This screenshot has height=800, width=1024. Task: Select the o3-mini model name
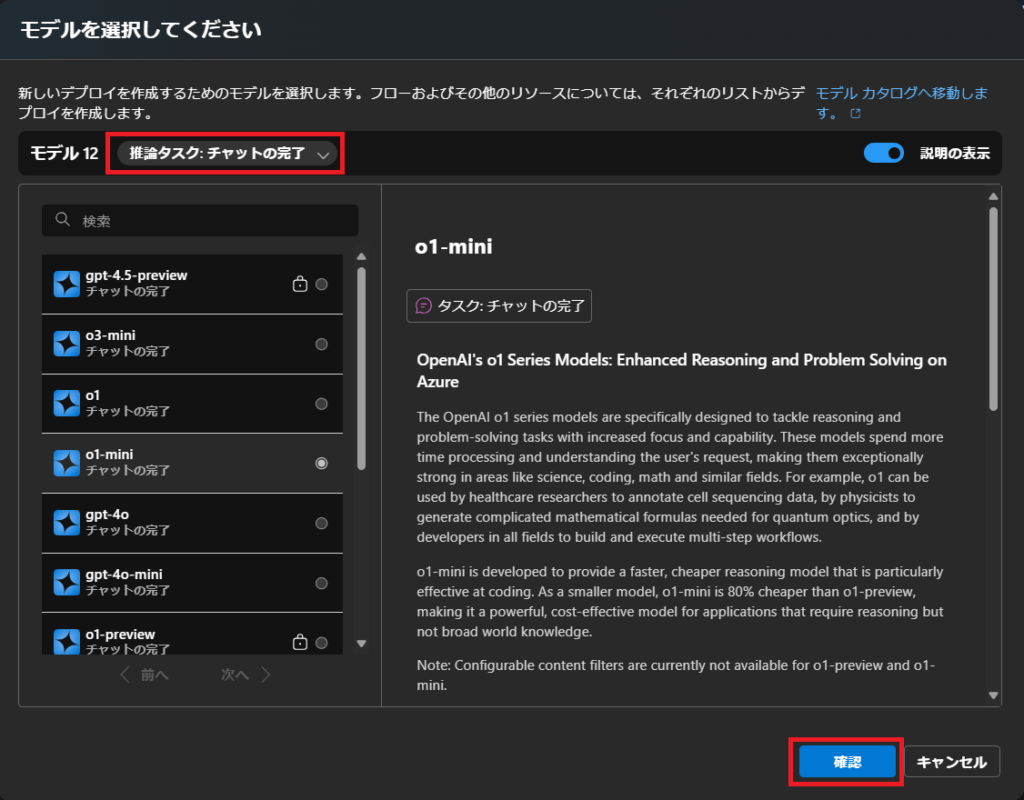coord(110,336)
